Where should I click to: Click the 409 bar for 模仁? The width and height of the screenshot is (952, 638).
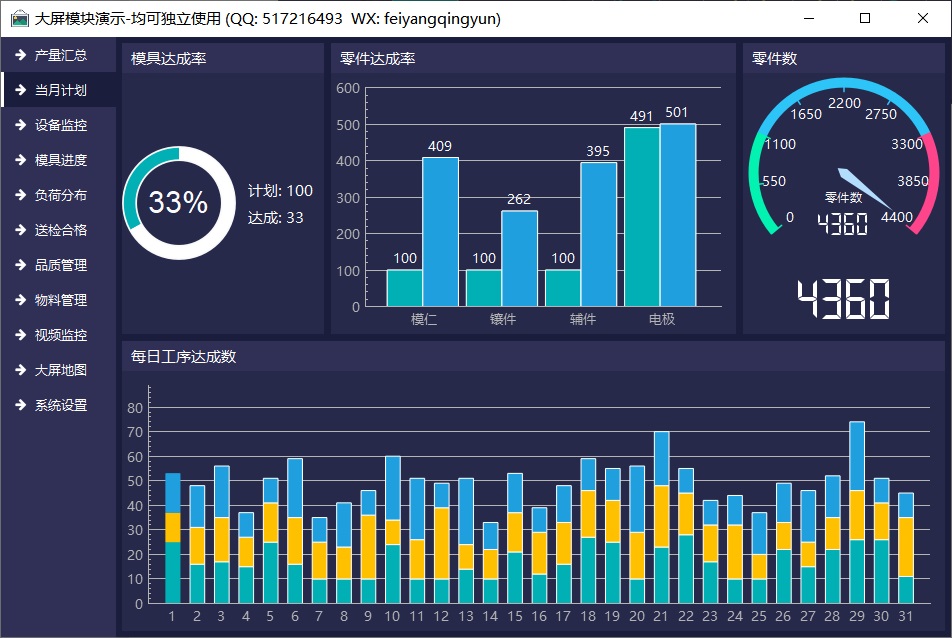coord(440,231)
